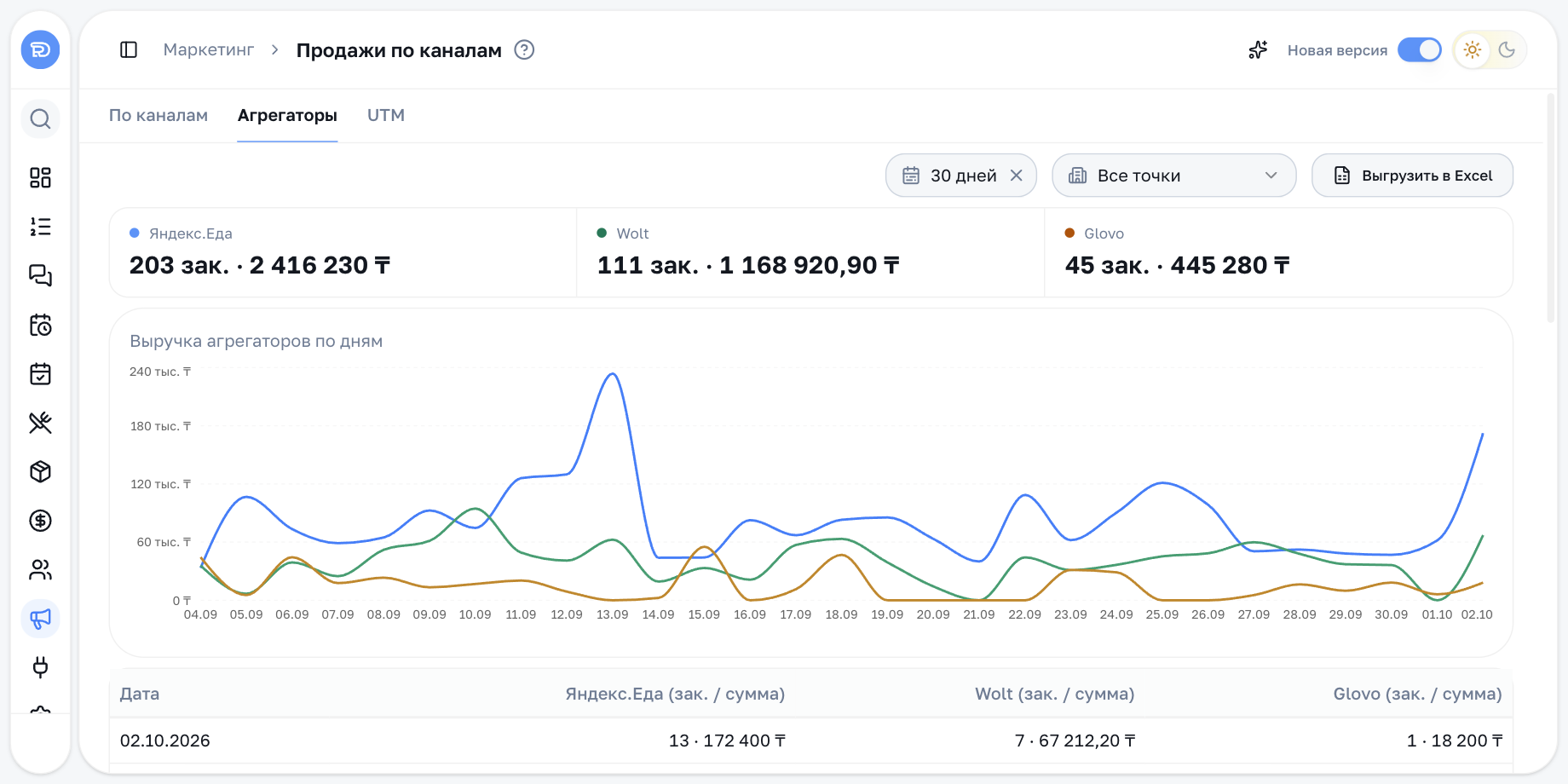Screen dimensions: 1568x784
Task: Click the app logo icon in sidebar
Action: (x=40, y=50)
